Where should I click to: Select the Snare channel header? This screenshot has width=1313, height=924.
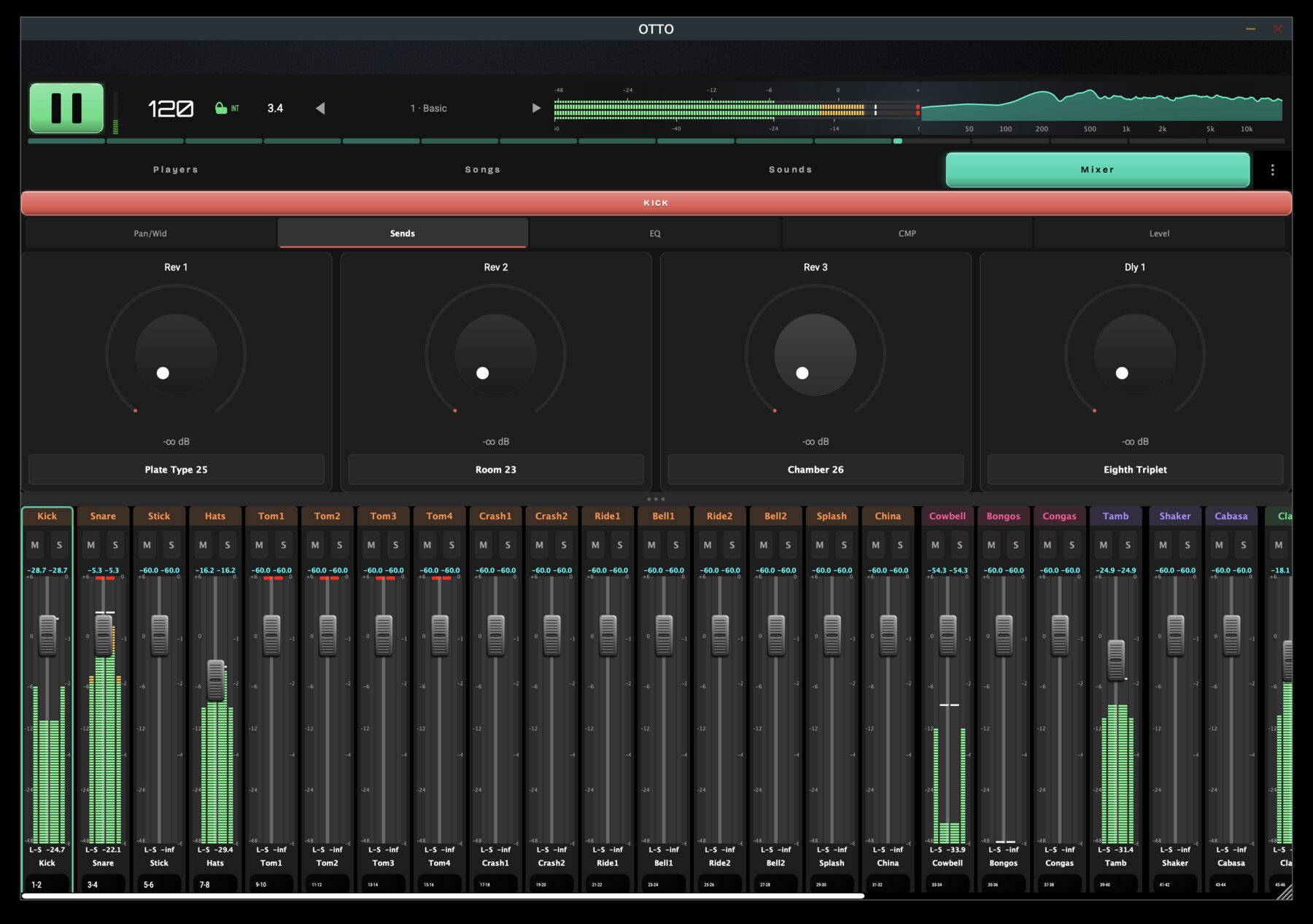(x=103, y=516)
